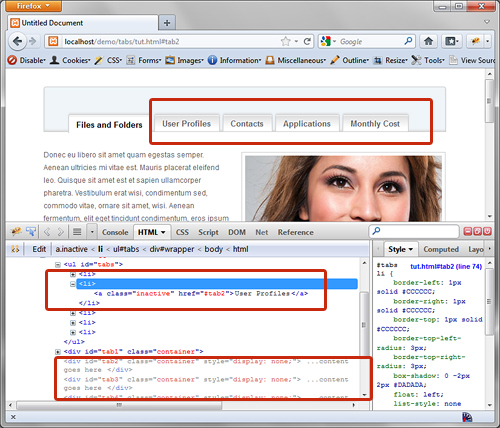The width and height of the screenshot is (500, 428).
Task: Switch to the Applications page tab
Action: pos(307,124)
